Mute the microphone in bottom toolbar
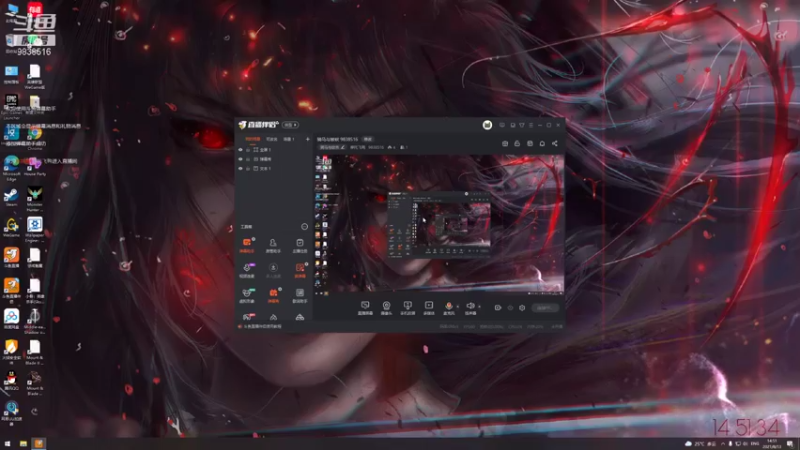Image resolution: width=800 pixels, height=450 pixels. pos(448,308)
